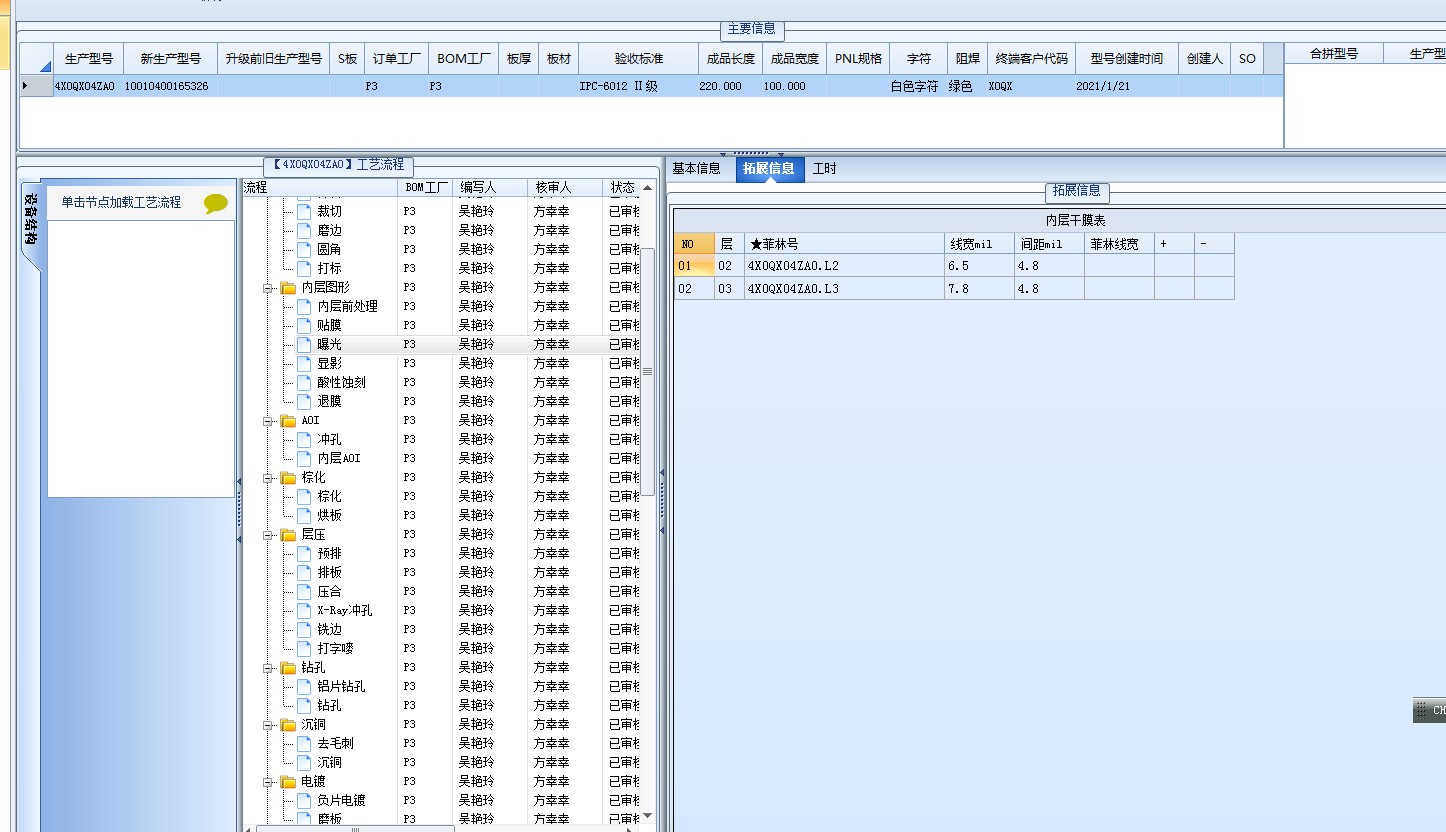Viewport: 1446px width, 832px height.
Task: Click film number 4X0QX04ZA0.L3 cell
Action: coord(844,288)
